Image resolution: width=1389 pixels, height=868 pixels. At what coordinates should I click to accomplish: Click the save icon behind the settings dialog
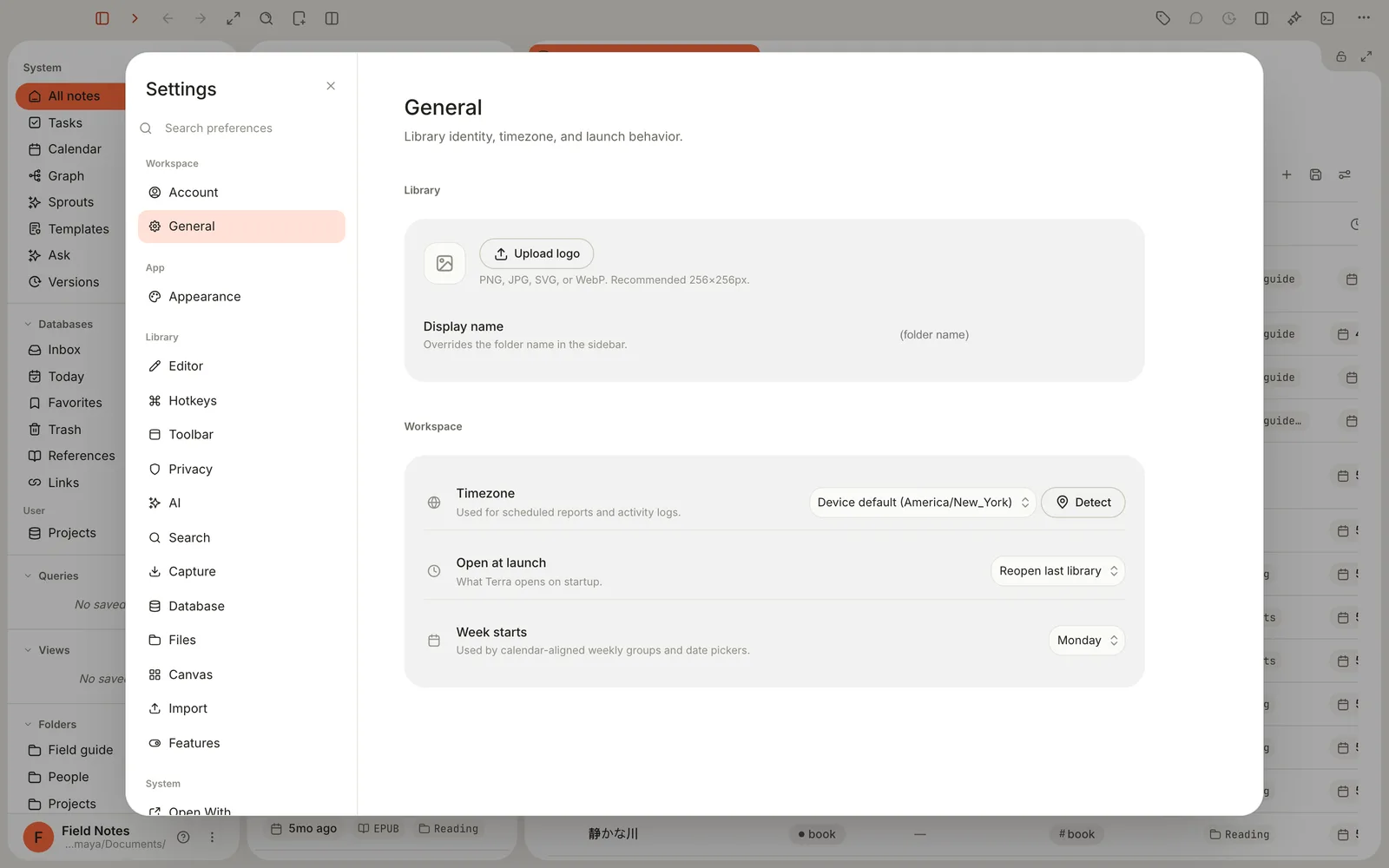click(x=1316, y=174)
